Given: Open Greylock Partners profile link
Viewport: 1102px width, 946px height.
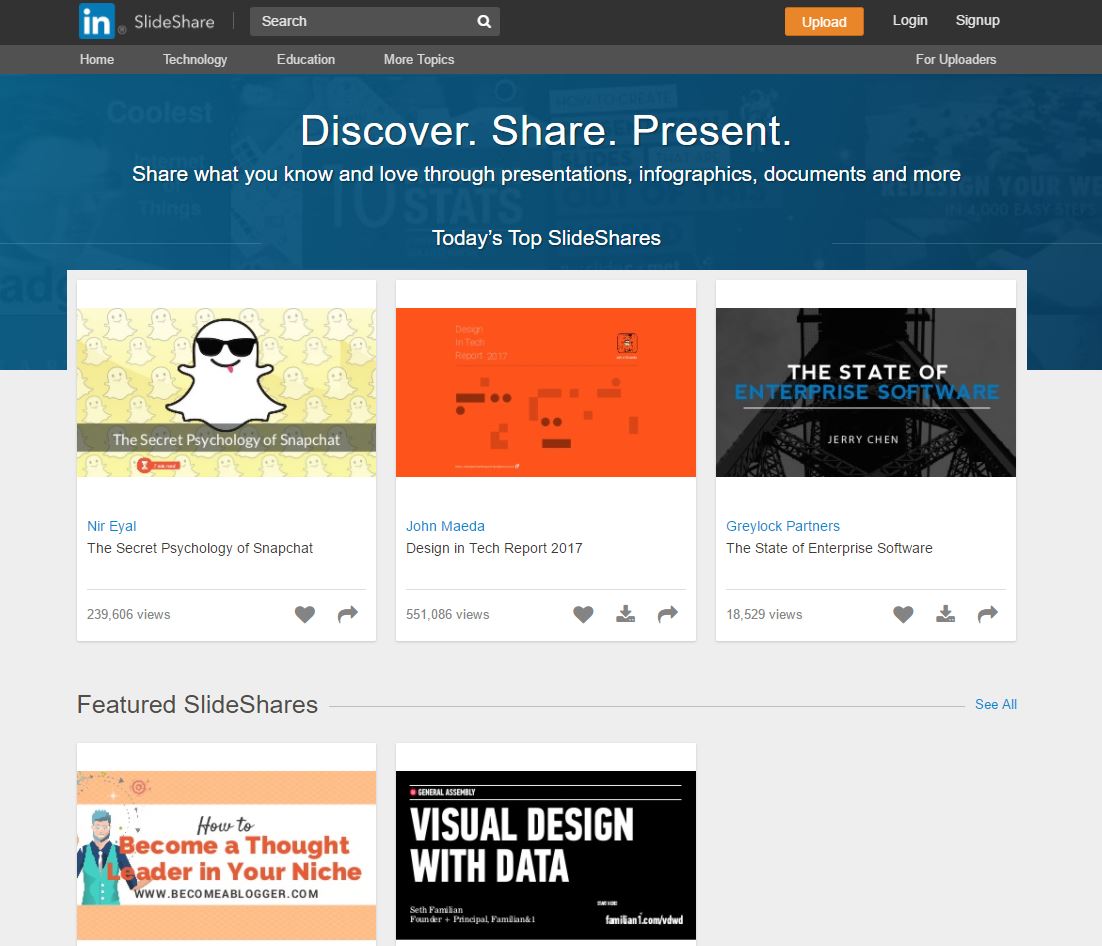Looking at the screenshot, I should 783,526.
